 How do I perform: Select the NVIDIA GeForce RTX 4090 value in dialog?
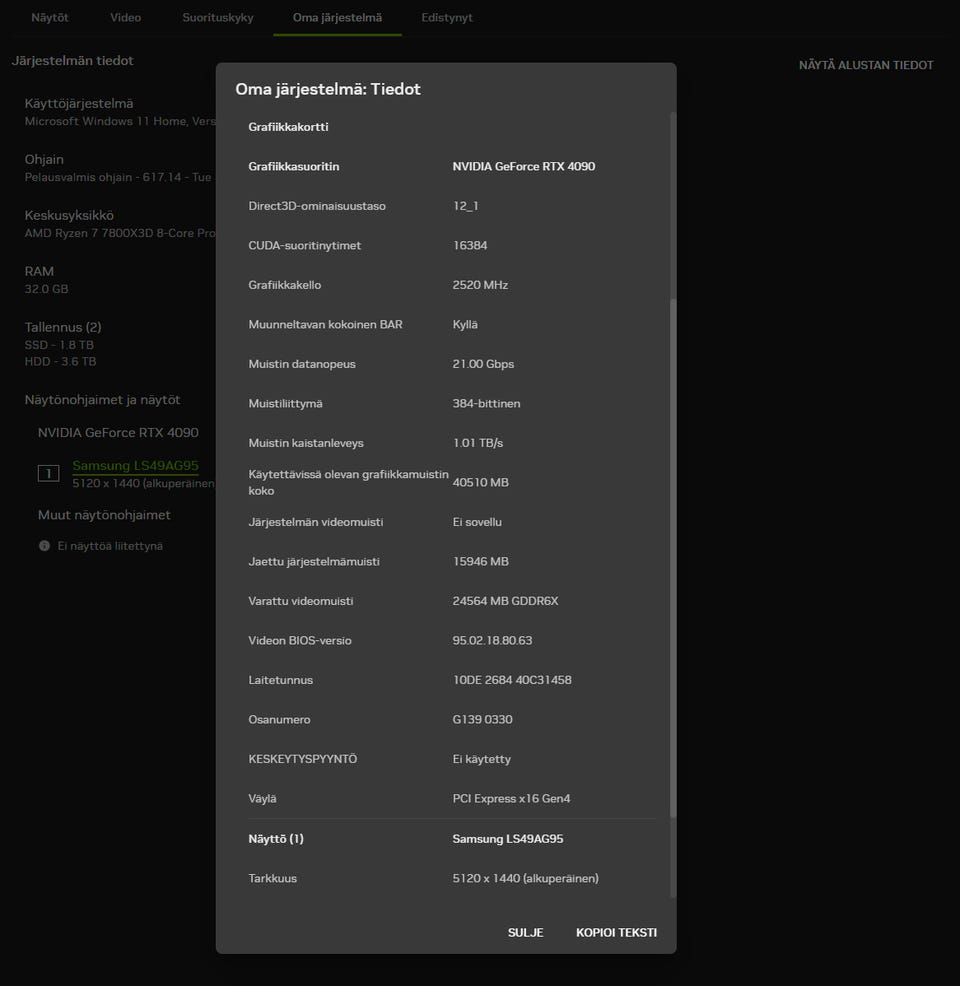click(524, 166)
